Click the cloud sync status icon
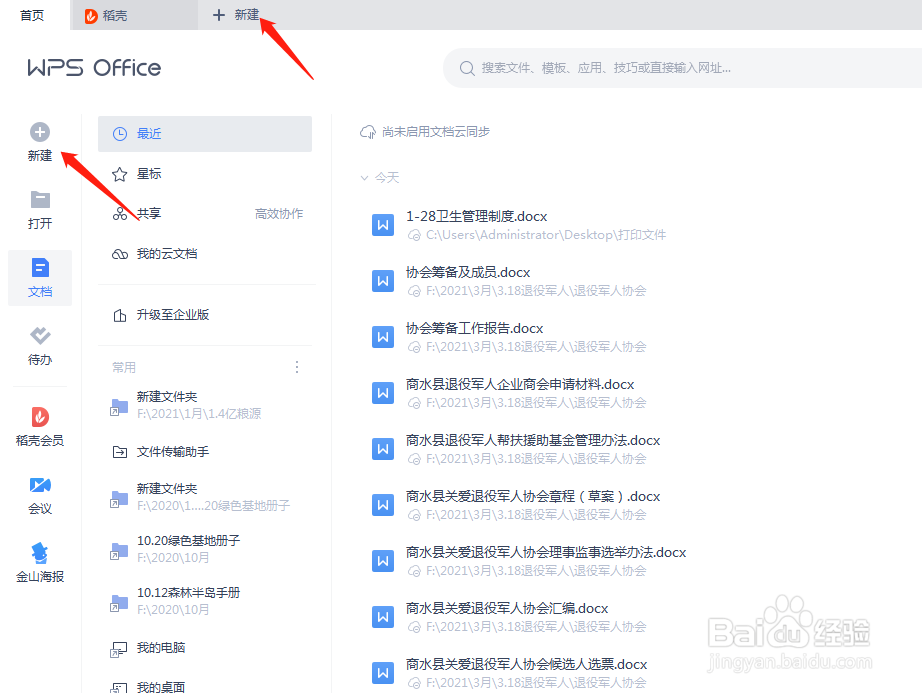This screenshot has height=693, width=922. tap(368, 132)
